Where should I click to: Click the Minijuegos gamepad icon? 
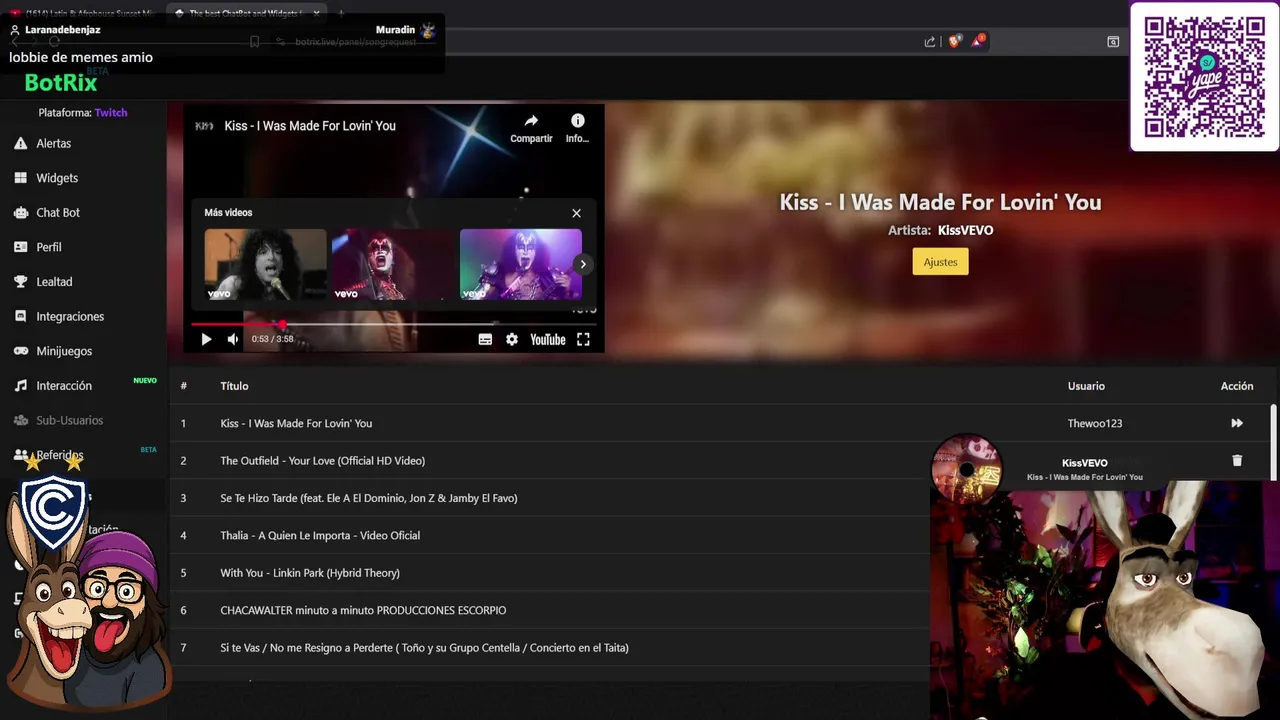(20, 351)
